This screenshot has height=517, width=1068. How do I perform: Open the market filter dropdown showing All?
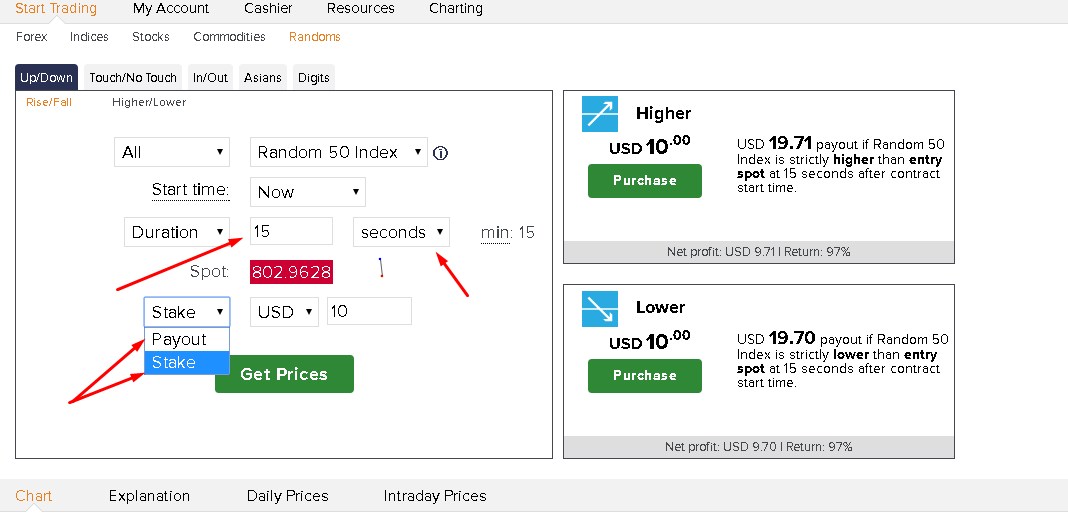(x=172, y=152)
